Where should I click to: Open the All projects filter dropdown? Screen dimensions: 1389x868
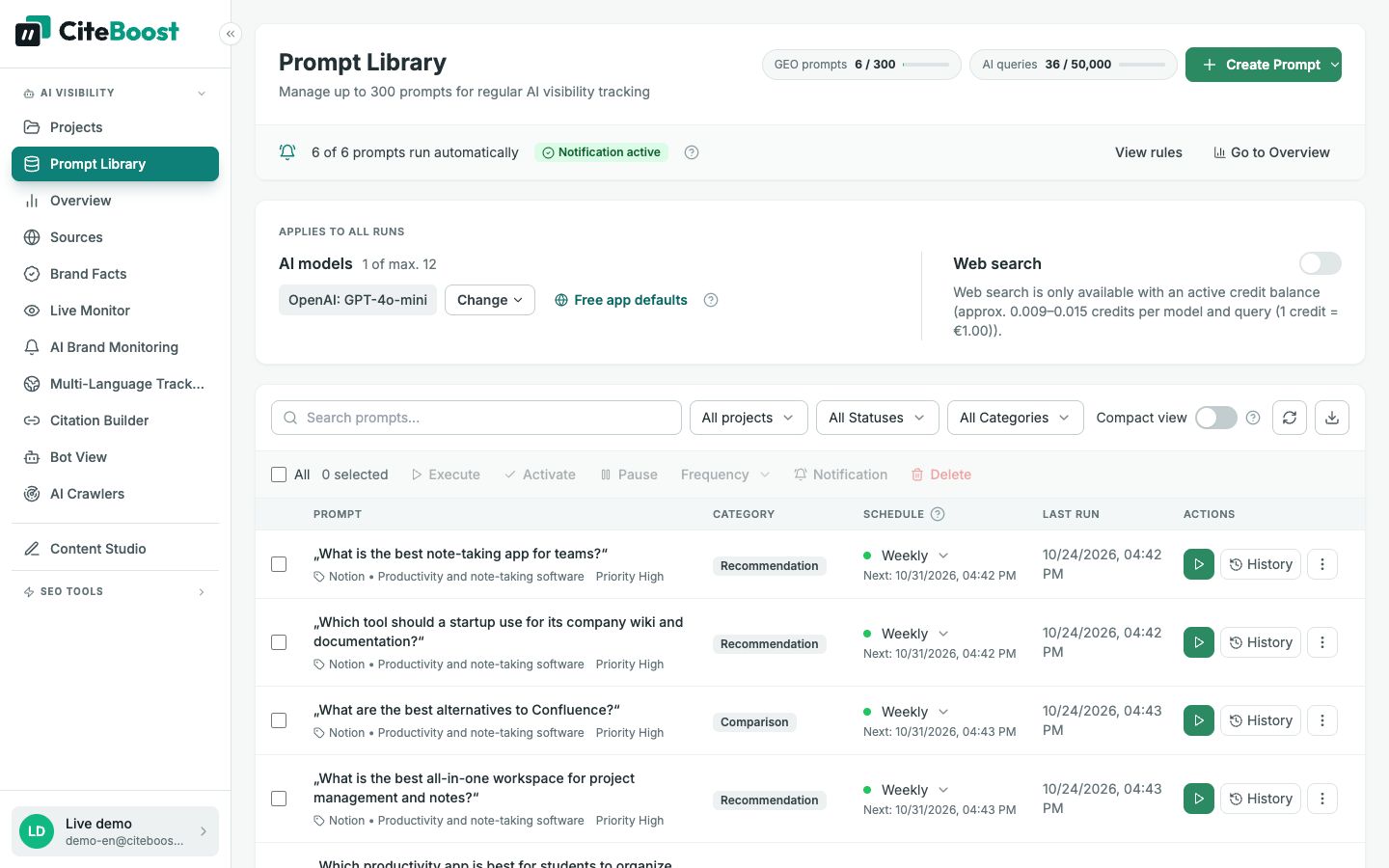click(749, 418)
